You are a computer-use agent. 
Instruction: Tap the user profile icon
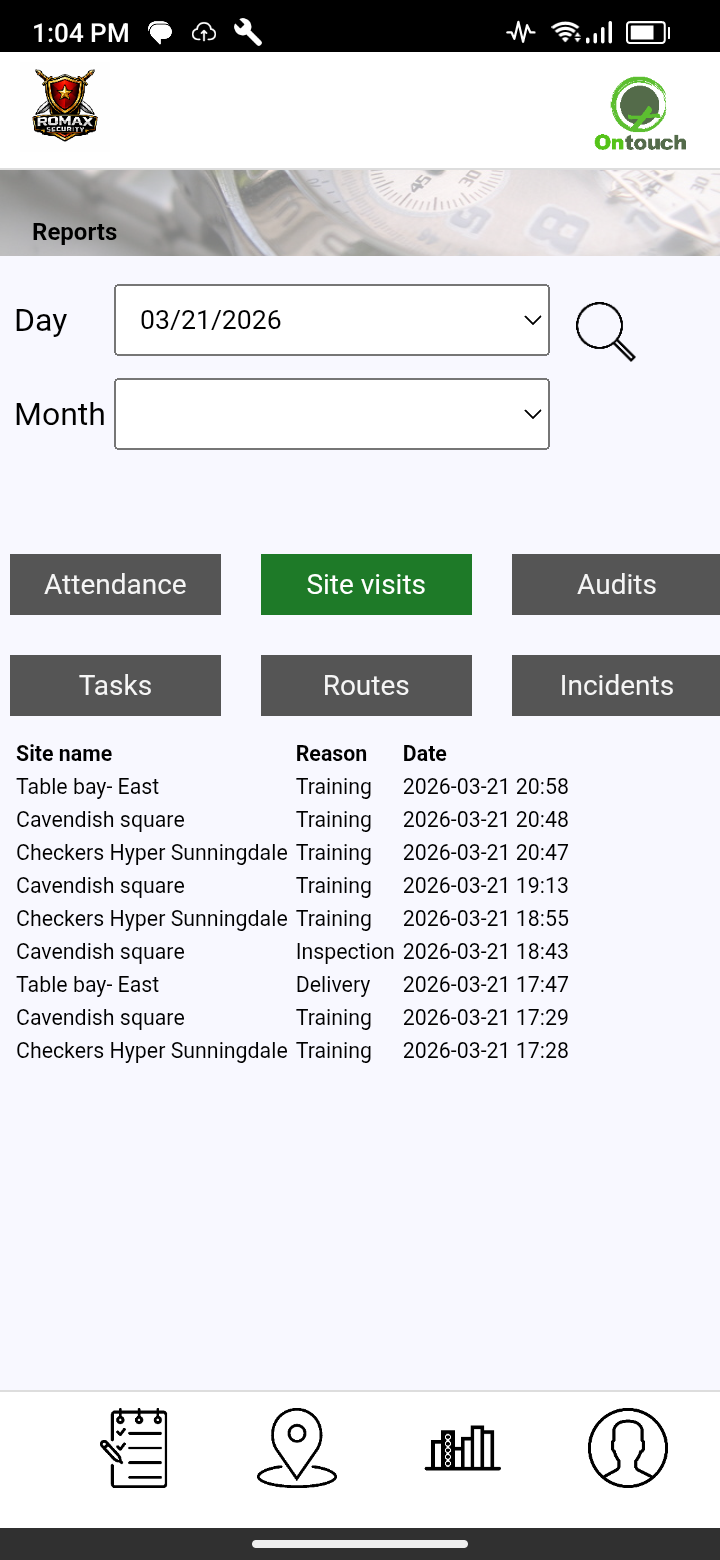(627, 1447)
